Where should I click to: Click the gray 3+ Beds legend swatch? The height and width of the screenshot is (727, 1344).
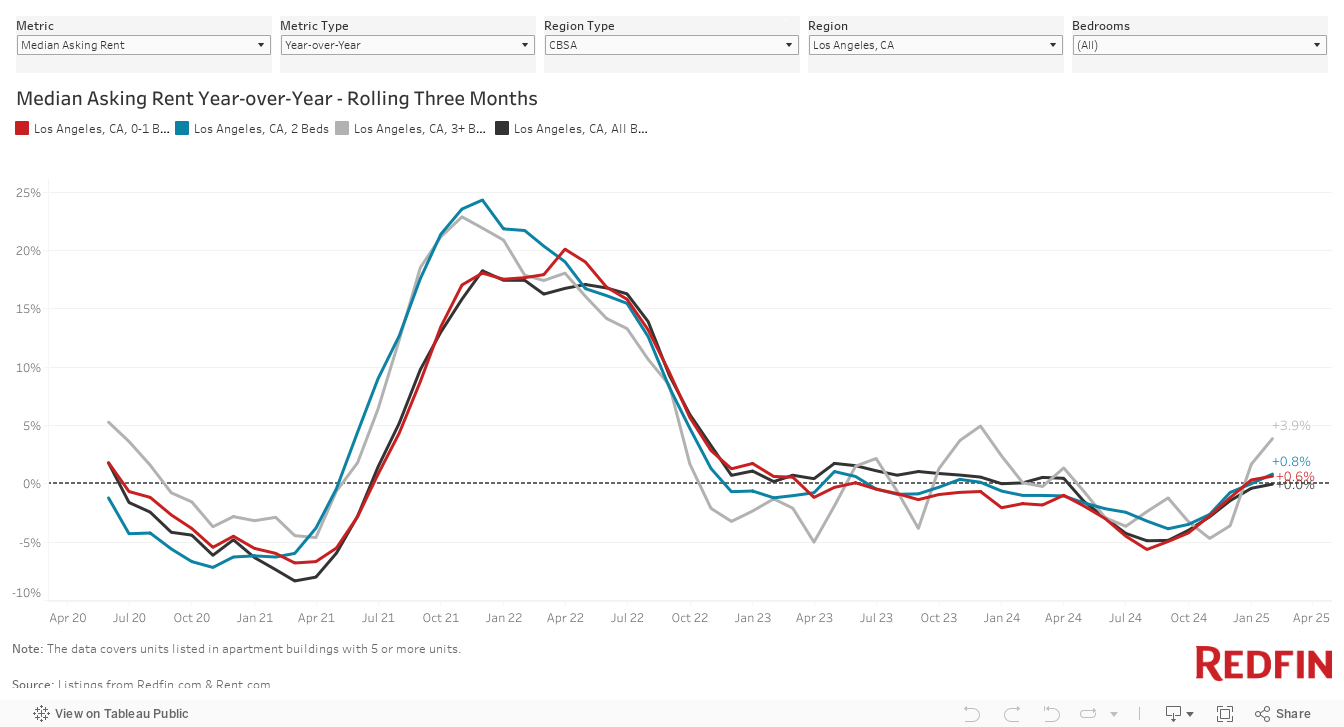tap(343, 128)
